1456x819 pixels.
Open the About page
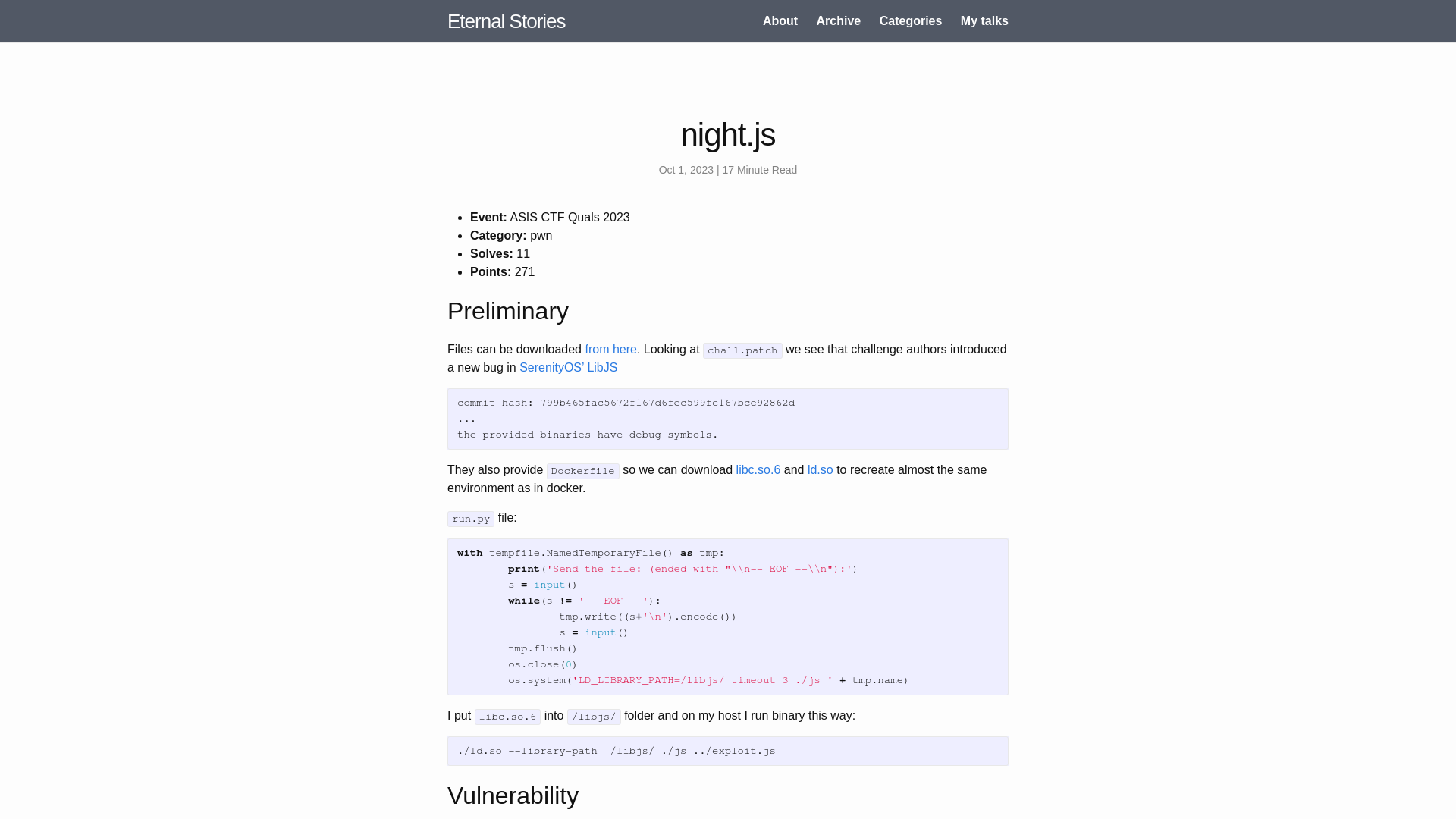pyautogui.click(x=780, y=21)
